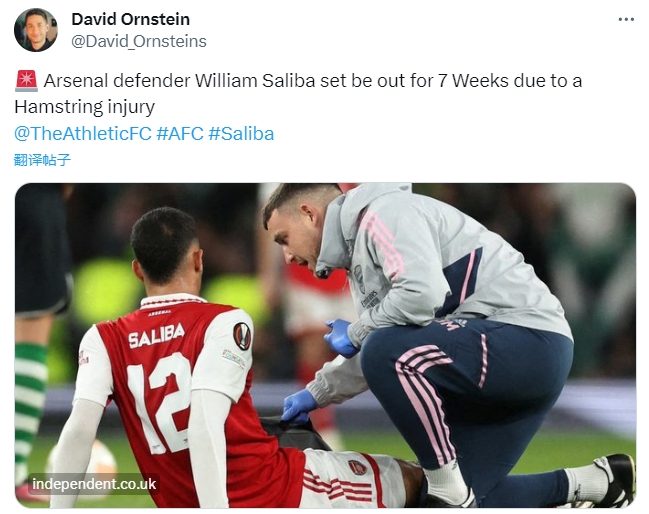Open the David Ornstein display name
This screenshot has height=514, width=649.
coord(130,19)
